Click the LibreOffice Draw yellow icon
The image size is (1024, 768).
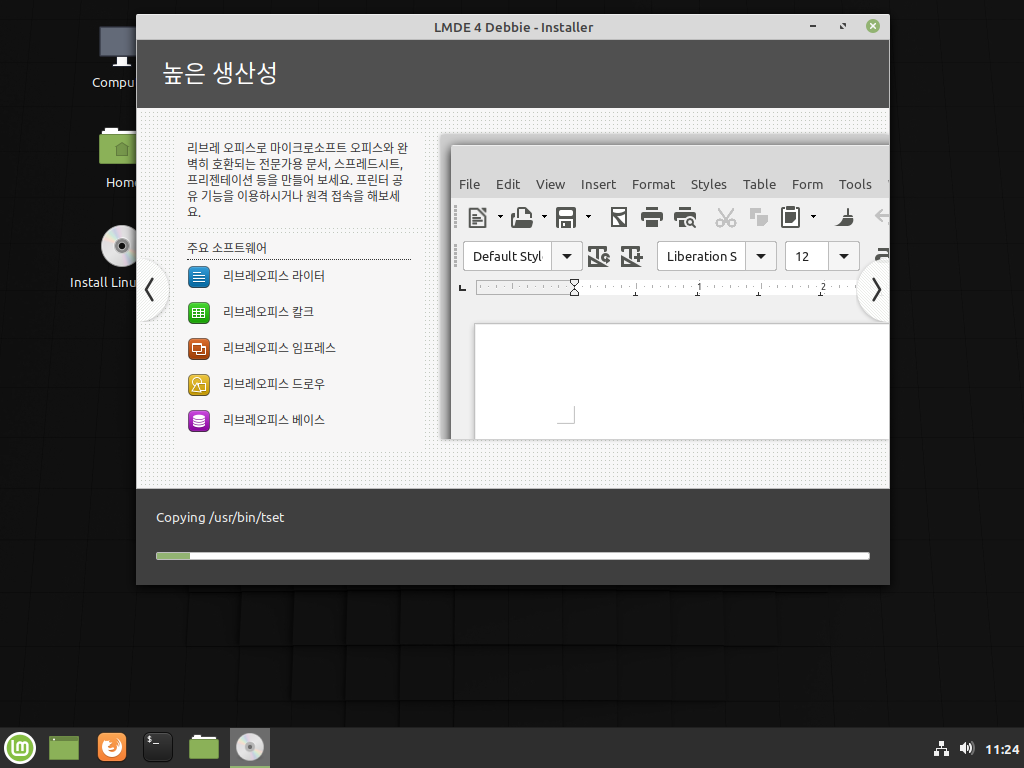[199, 385]
